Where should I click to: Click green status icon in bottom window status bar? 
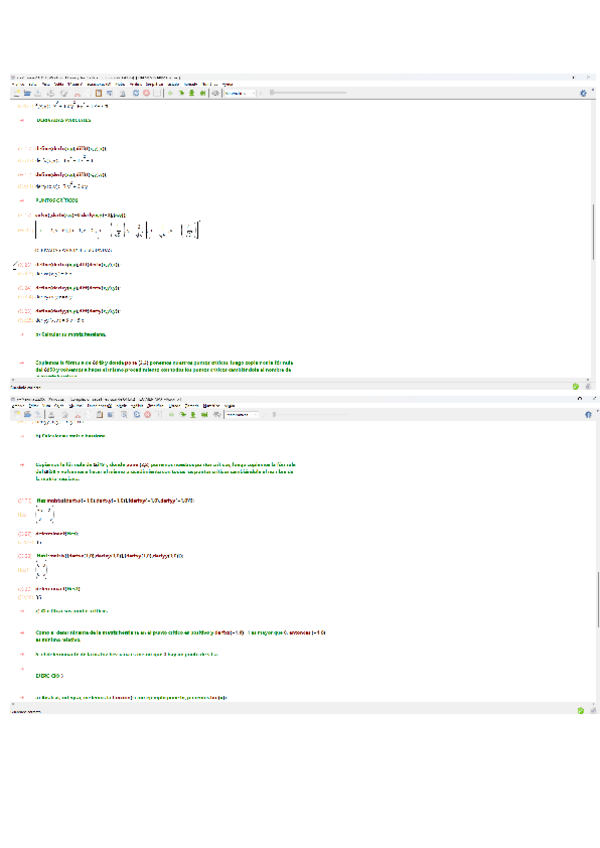[581, 711]
